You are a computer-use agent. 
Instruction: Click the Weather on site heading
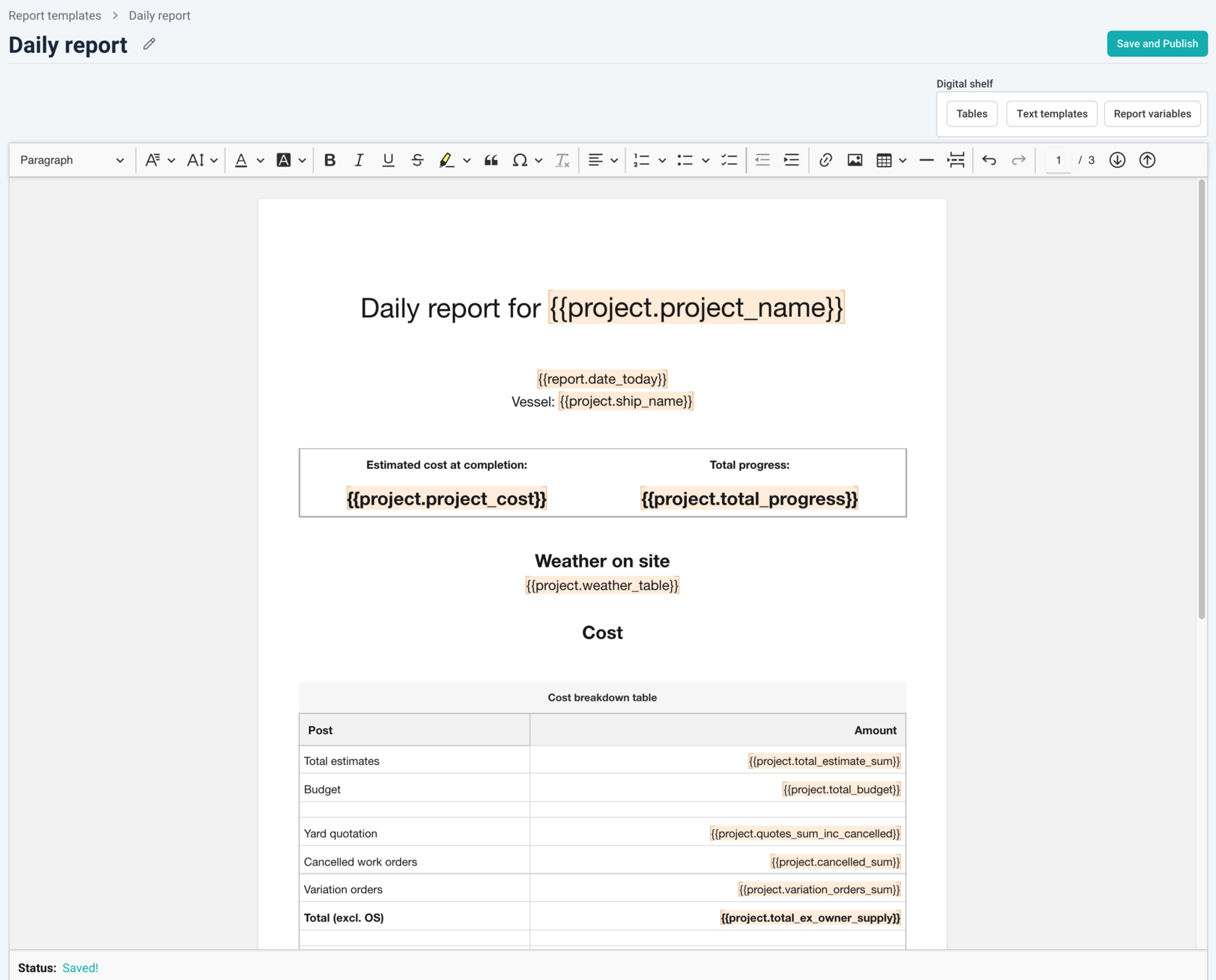coord(602,561)
